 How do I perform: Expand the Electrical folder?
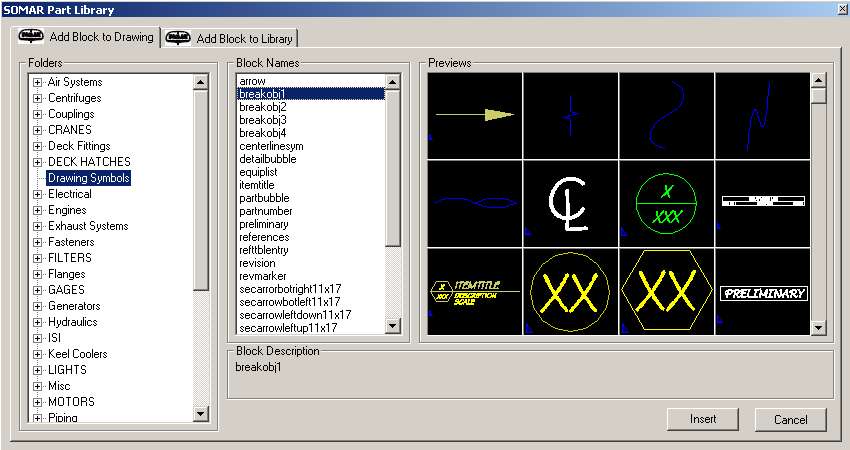pos(37,194)
